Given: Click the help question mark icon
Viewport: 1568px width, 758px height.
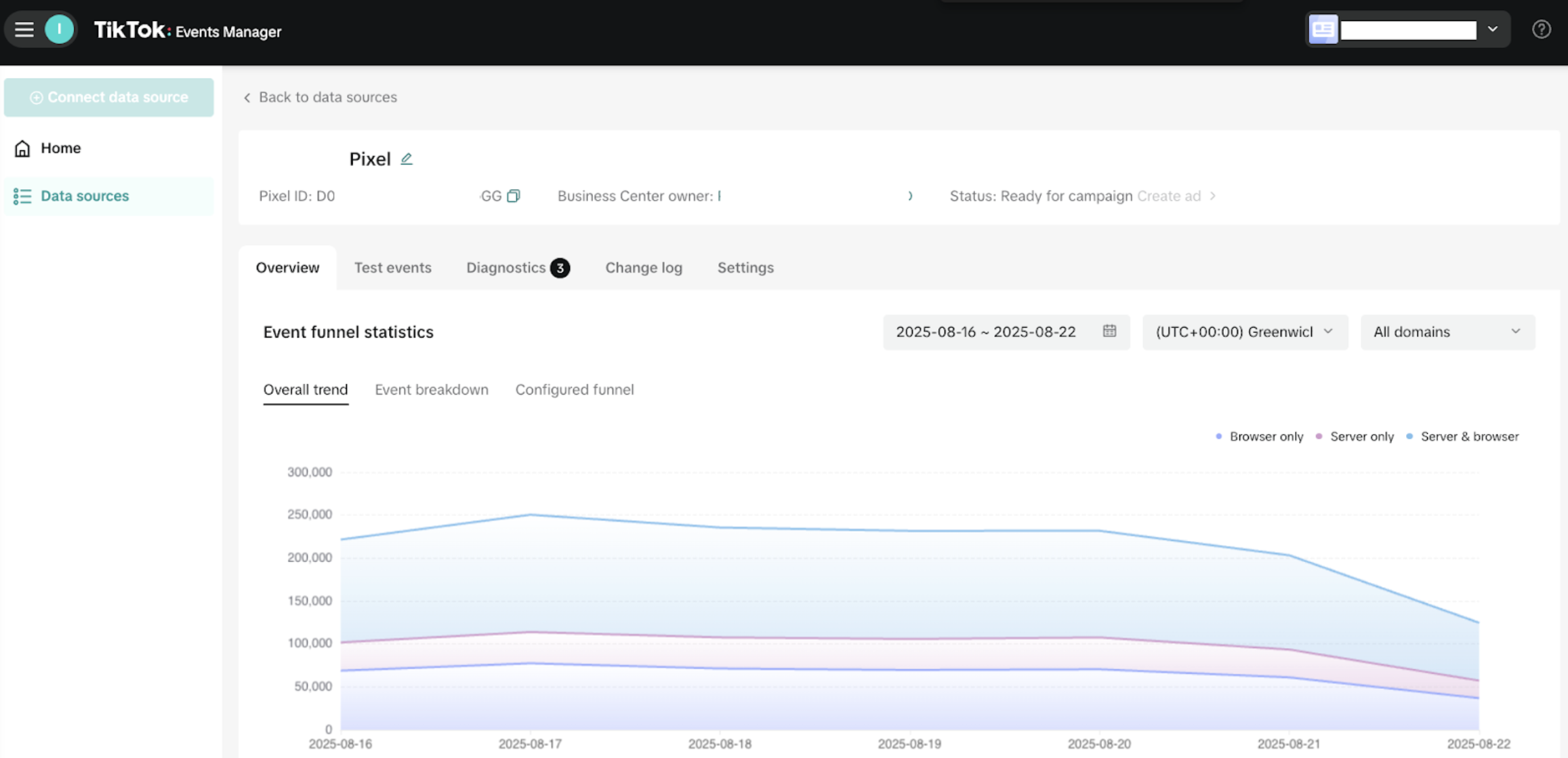Looking at the screenshot, I should [1542, 29].
